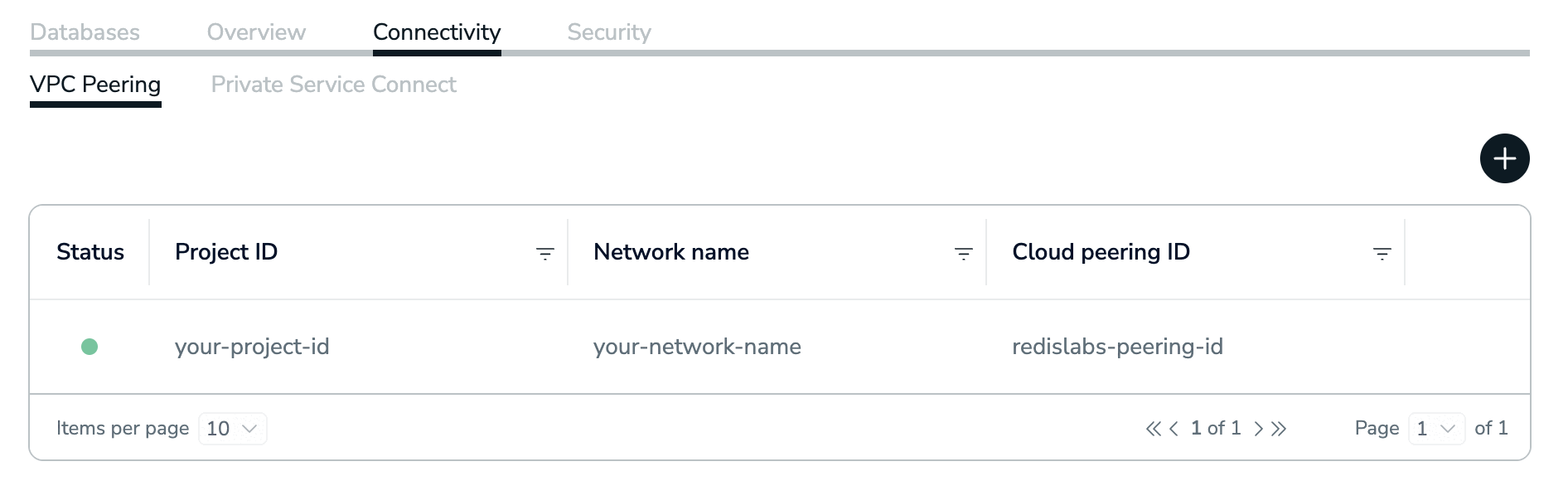Click the your-network-name cell
Screen dimensions: 1568x481
point(697,347)
